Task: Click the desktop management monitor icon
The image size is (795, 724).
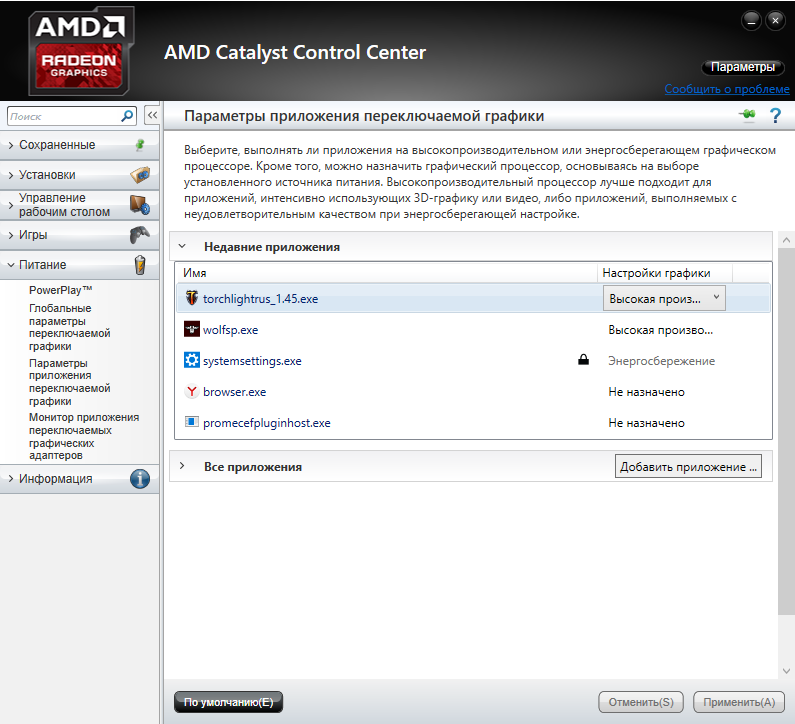Action: tap(140, 205)
